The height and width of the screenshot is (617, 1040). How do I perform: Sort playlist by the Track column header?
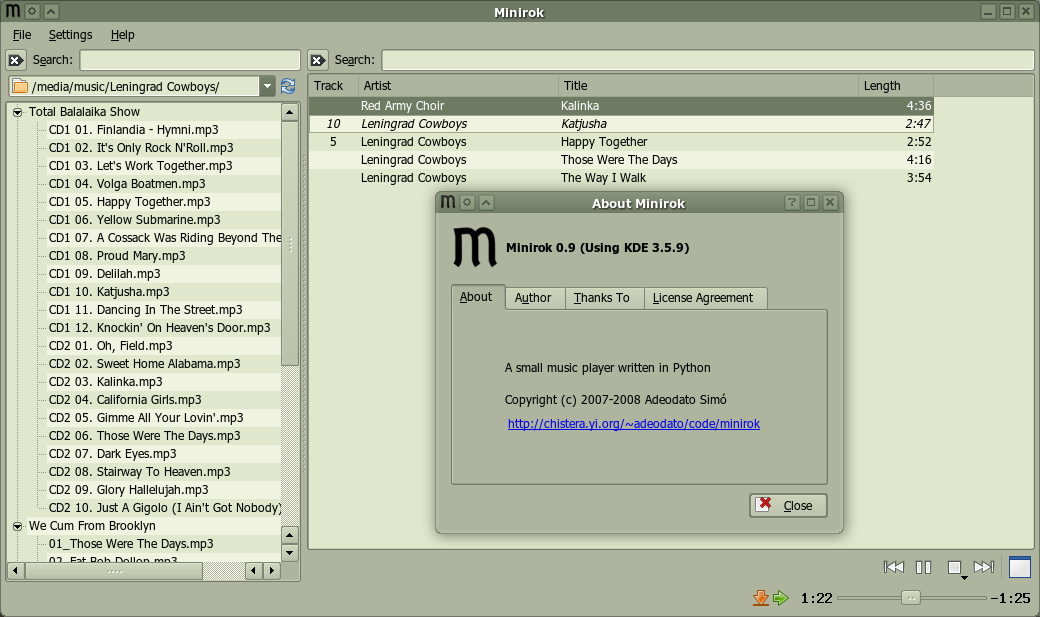tap(334, 86)
